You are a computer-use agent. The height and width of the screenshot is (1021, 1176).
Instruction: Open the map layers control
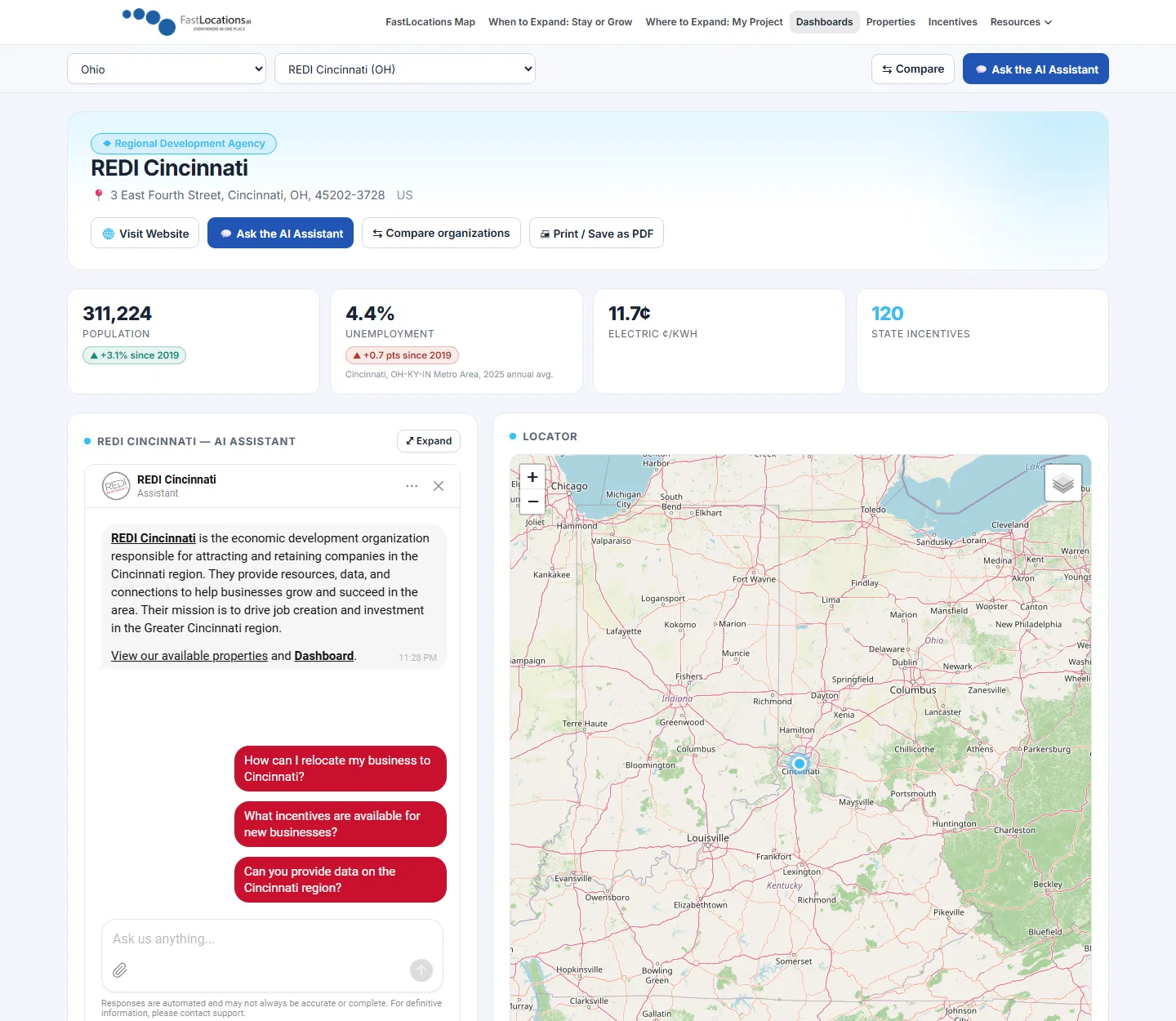click(x=1063, y=483)
